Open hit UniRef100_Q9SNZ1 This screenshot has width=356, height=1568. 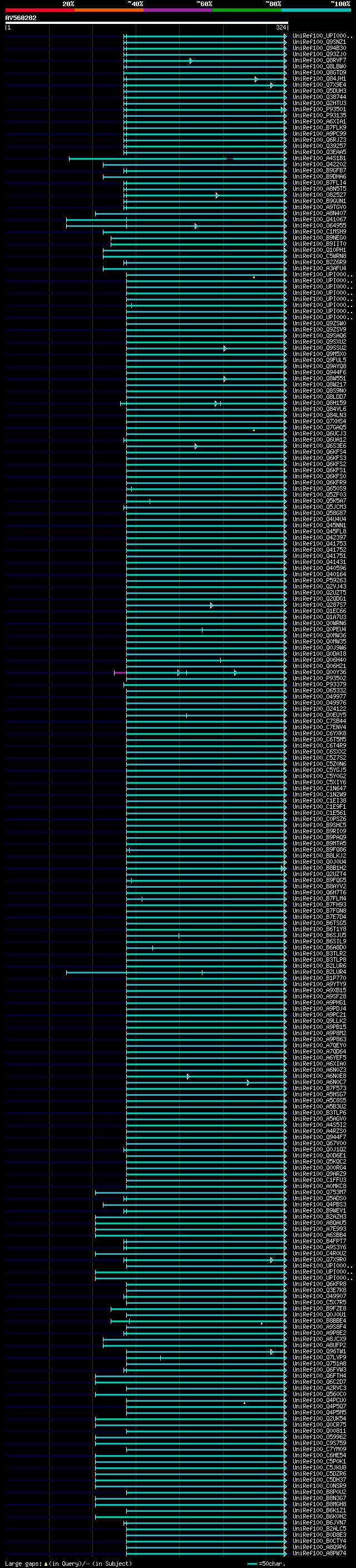tap(319, 43)
